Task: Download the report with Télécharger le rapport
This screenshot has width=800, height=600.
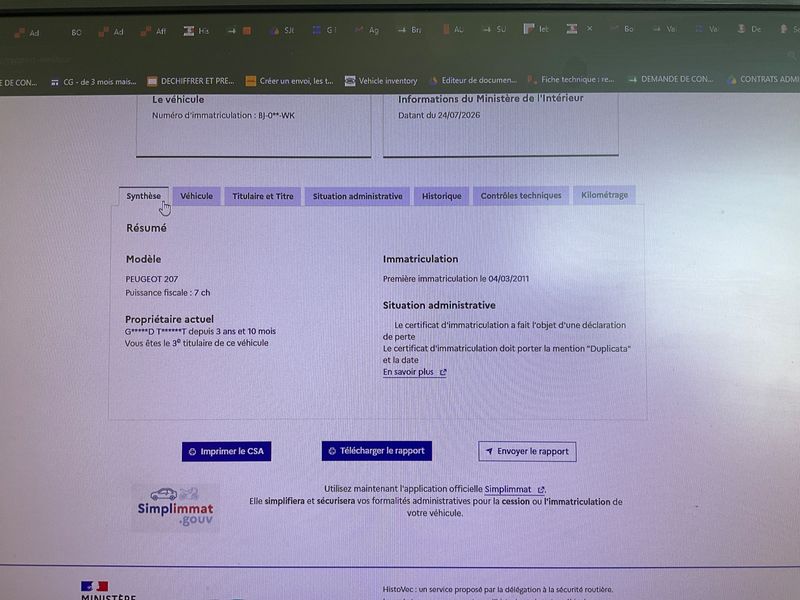Action: tap(377, 451)
